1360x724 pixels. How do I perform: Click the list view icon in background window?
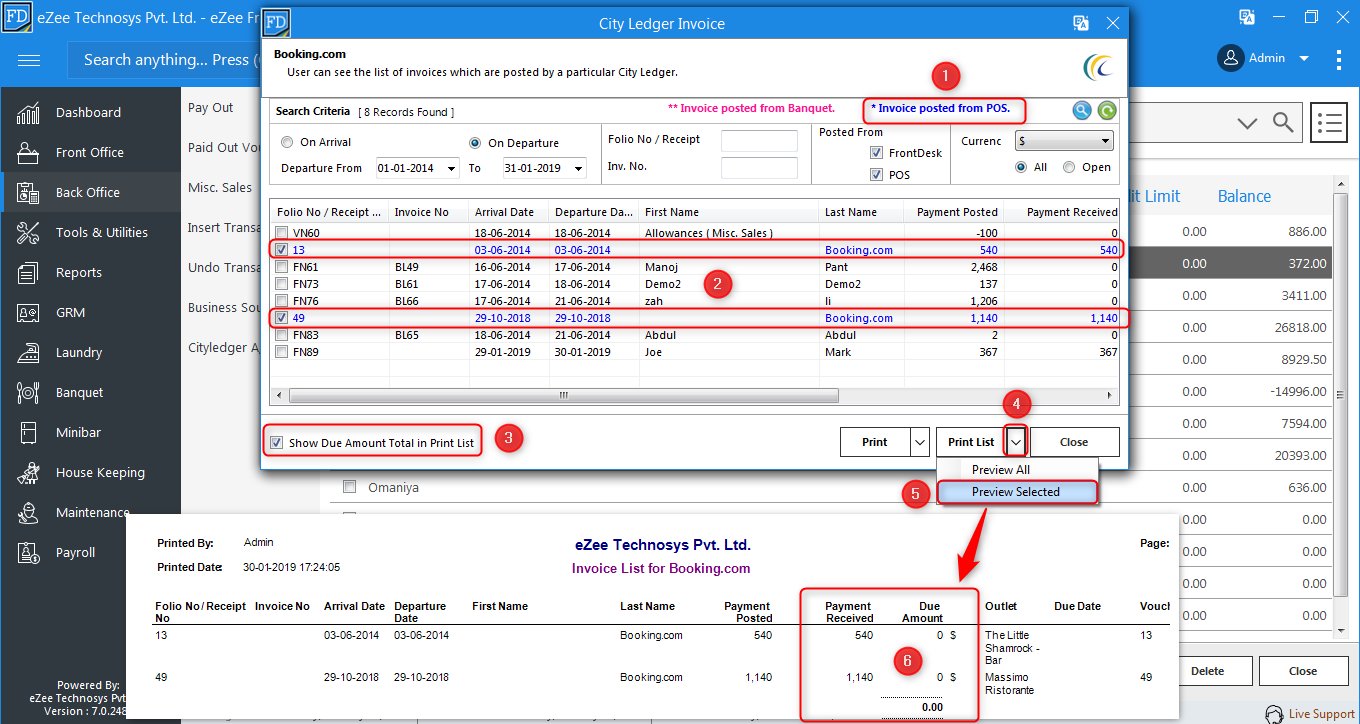coord(1329,122)
